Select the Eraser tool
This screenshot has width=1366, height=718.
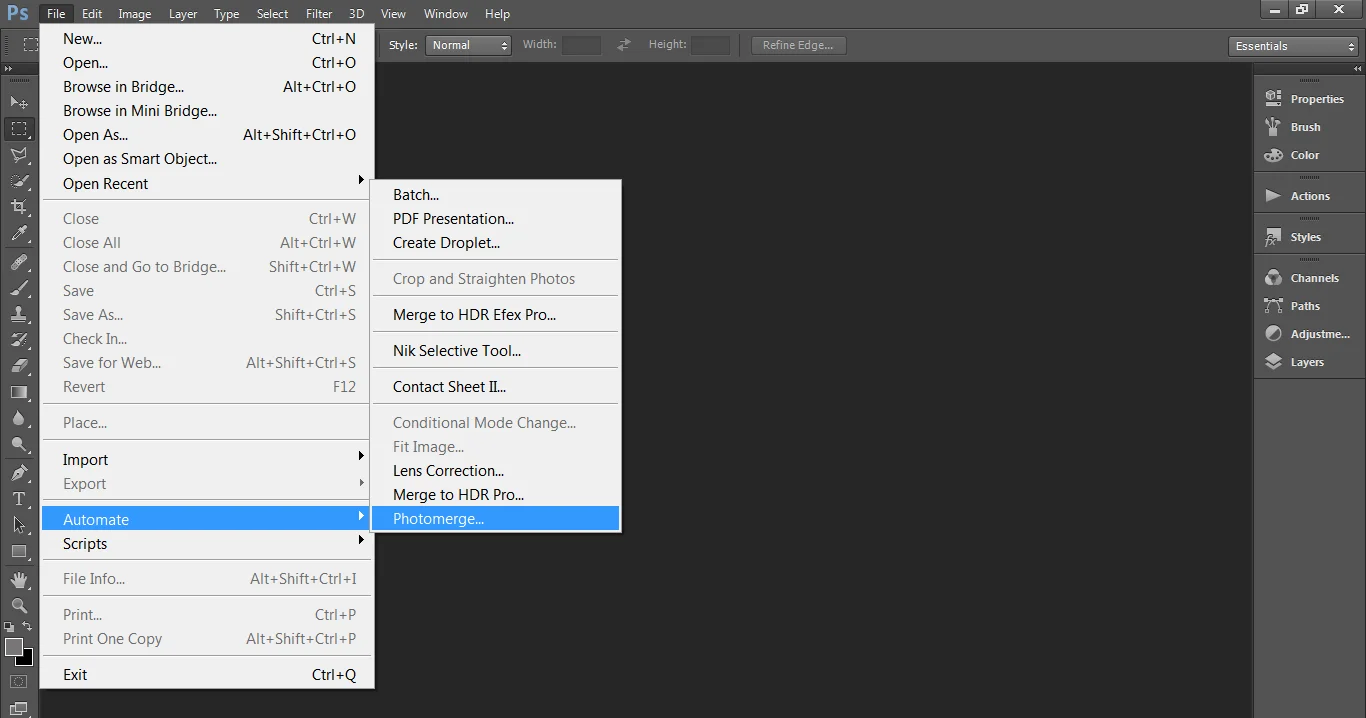pyautogui.click(x=19, y=367)
